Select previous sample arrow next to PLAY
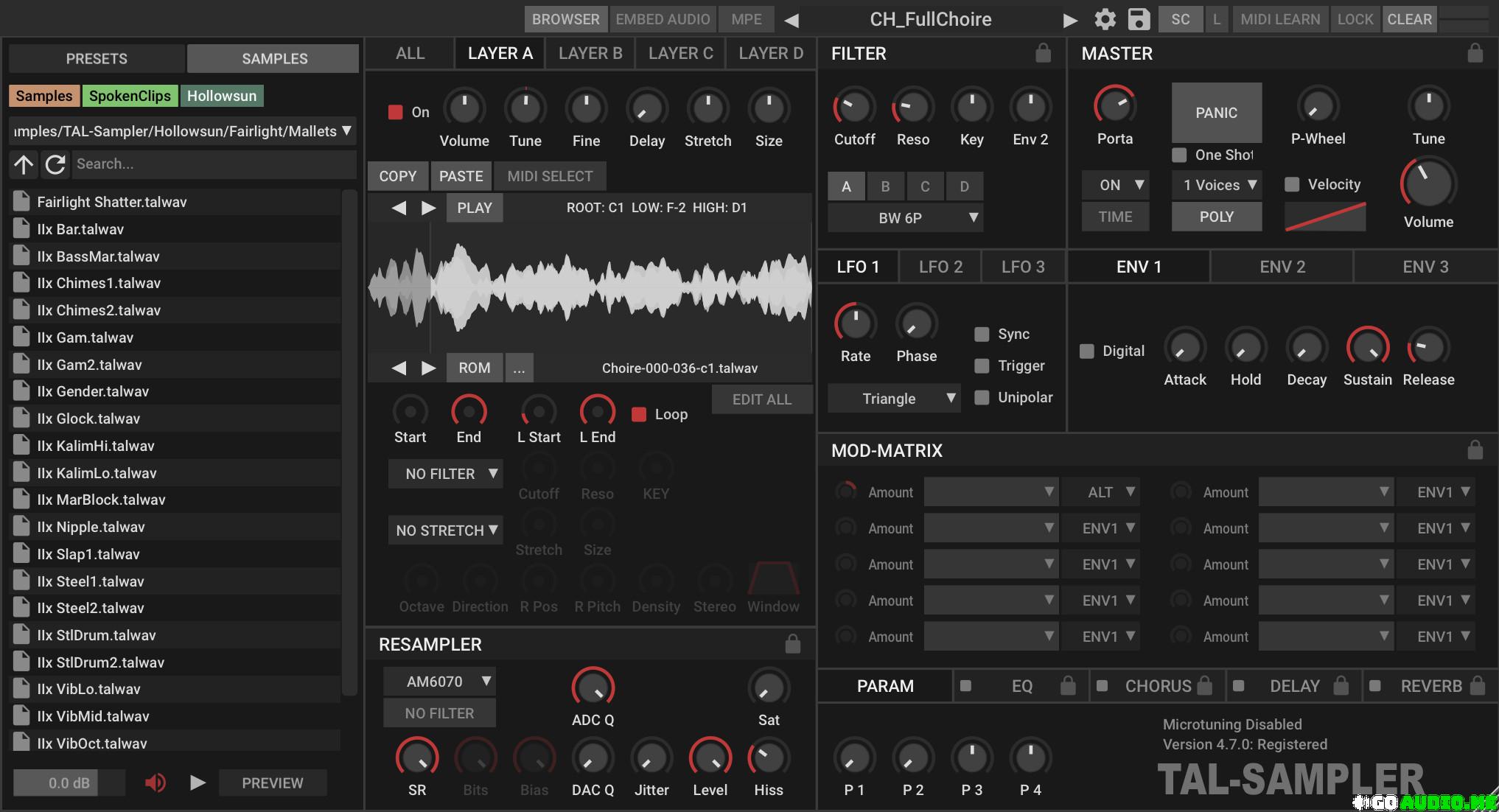The height and width of the screenshot is (812, 1499). pyautogui.click(x=399, y=208)
